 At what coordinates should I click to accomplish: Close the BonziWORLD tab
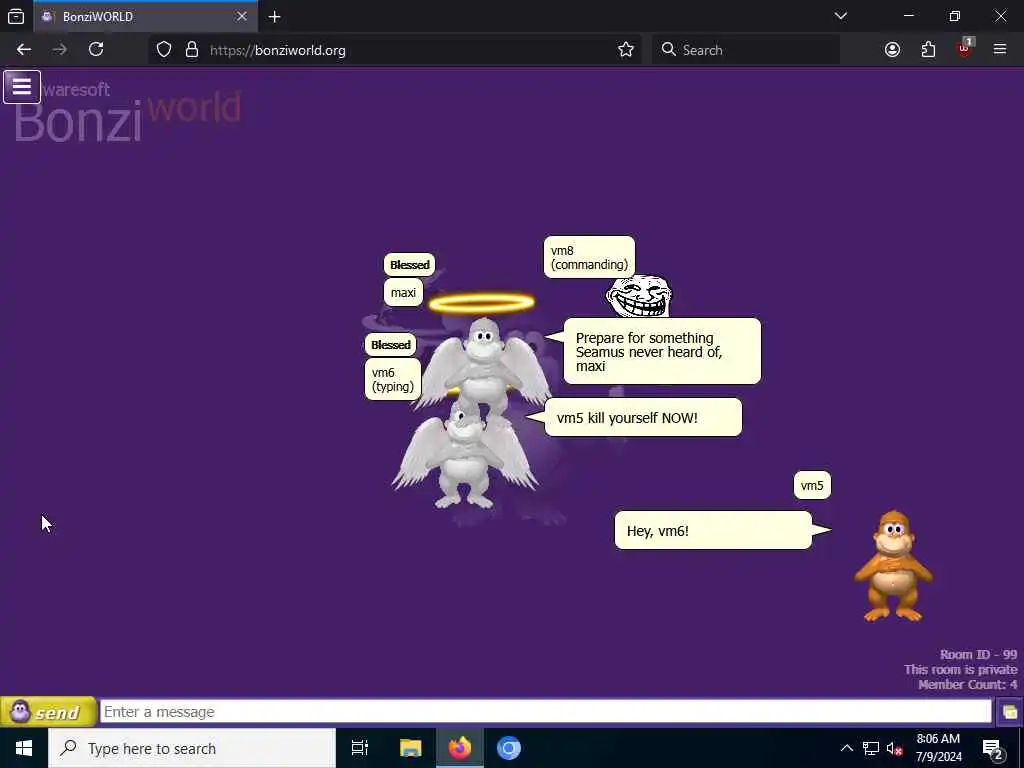pos(242,16)
